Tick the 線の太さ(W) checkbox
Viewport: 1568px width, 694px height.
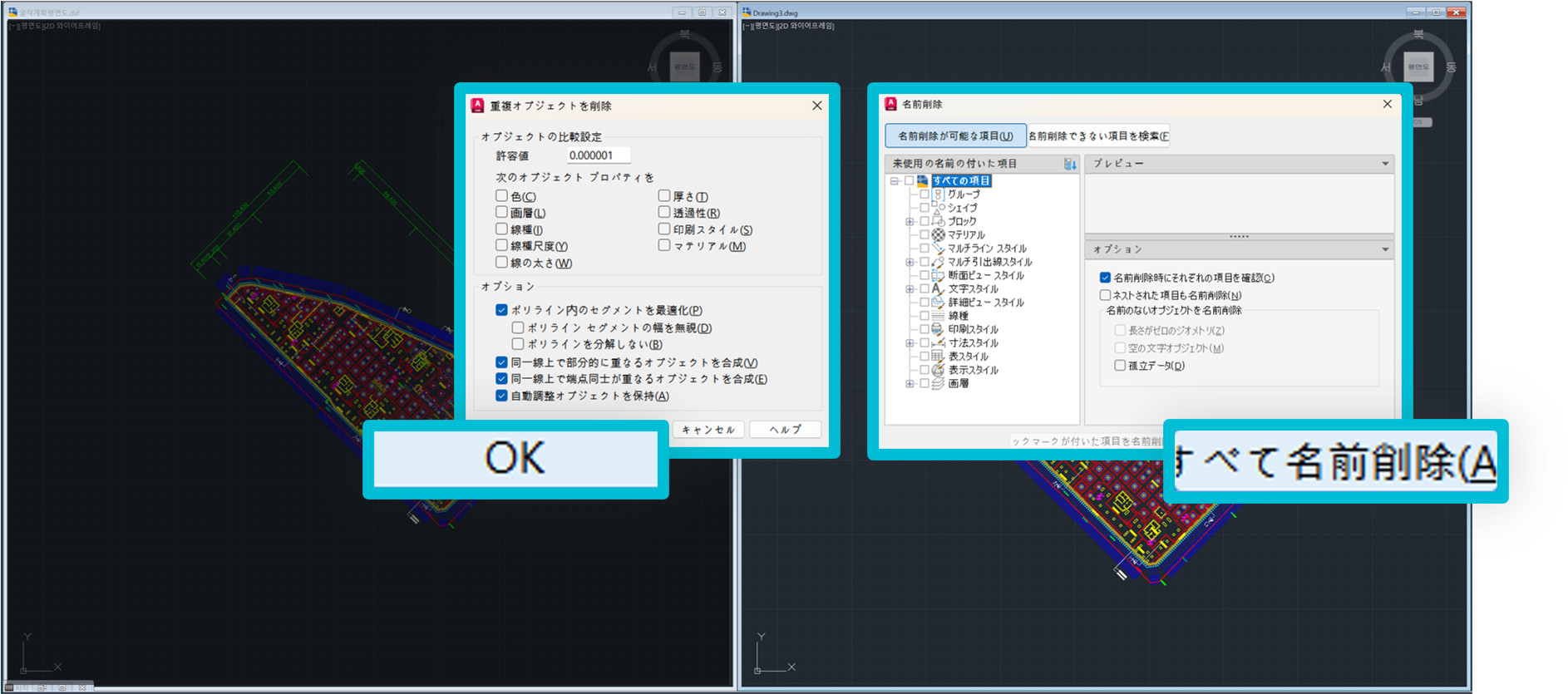click(x=501, y=263)
